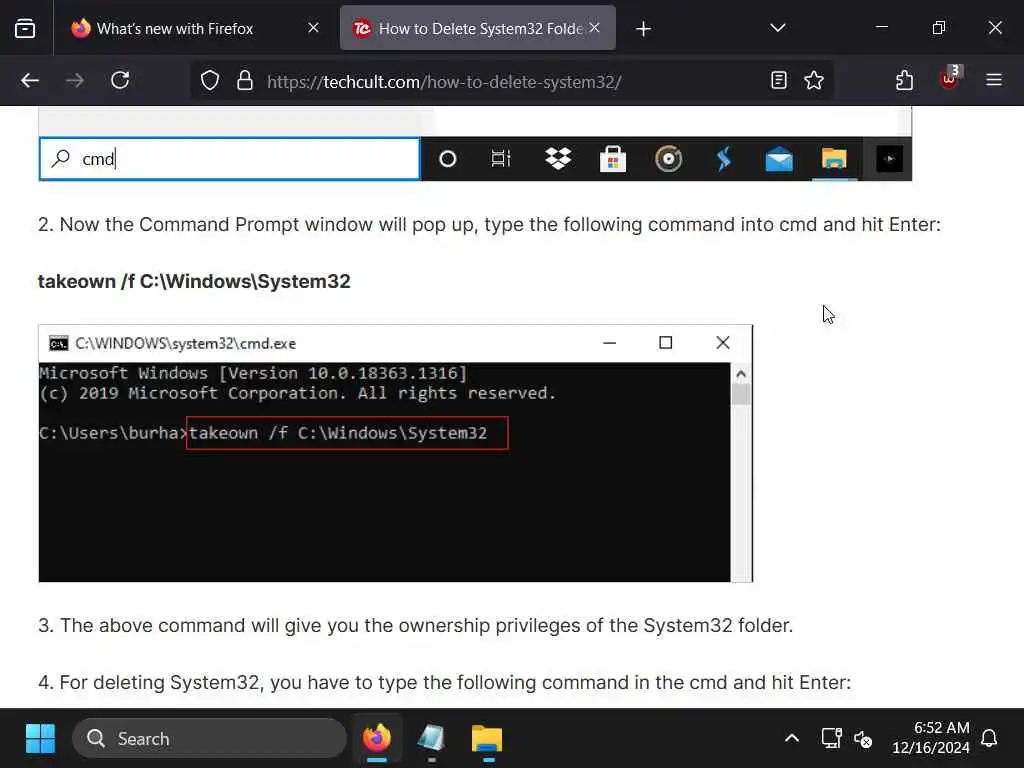Open the Firefox View tab list icon

click(25, 28)
